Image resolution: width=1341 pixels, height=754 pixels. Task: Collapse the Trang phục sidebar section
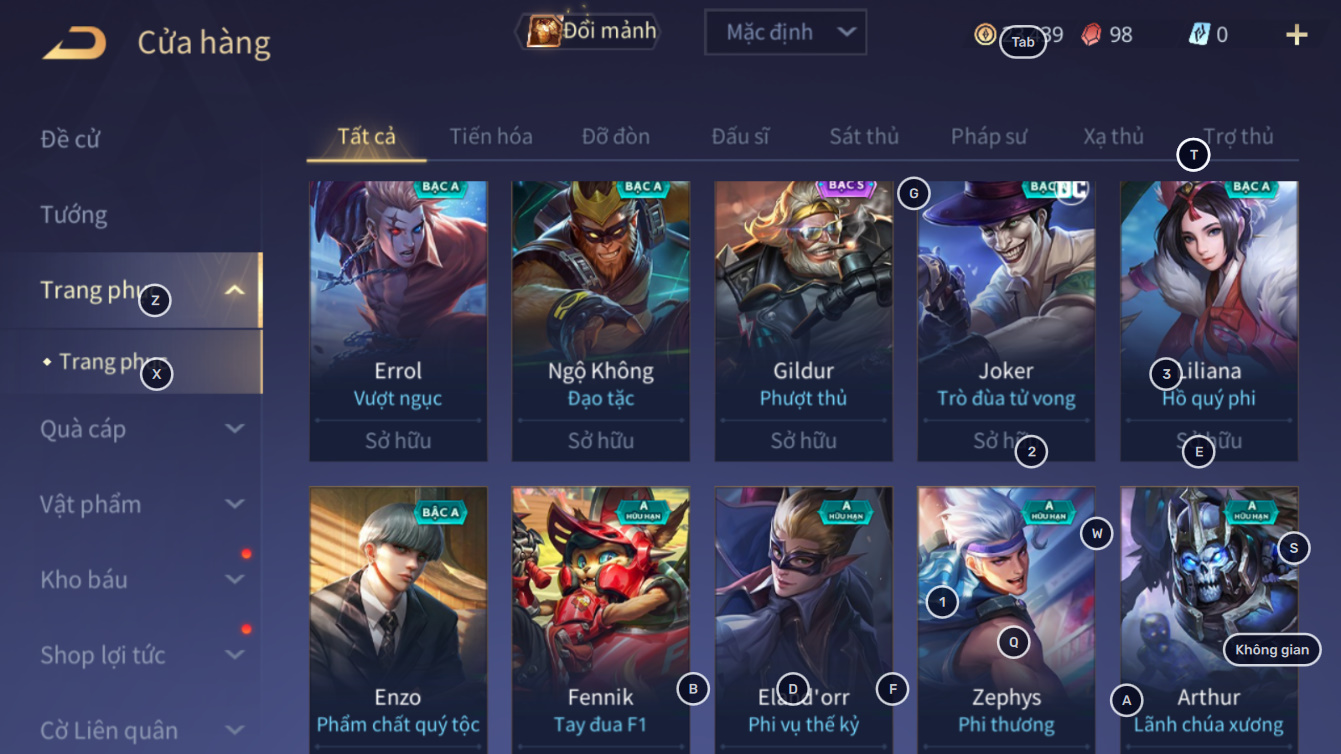234,291
